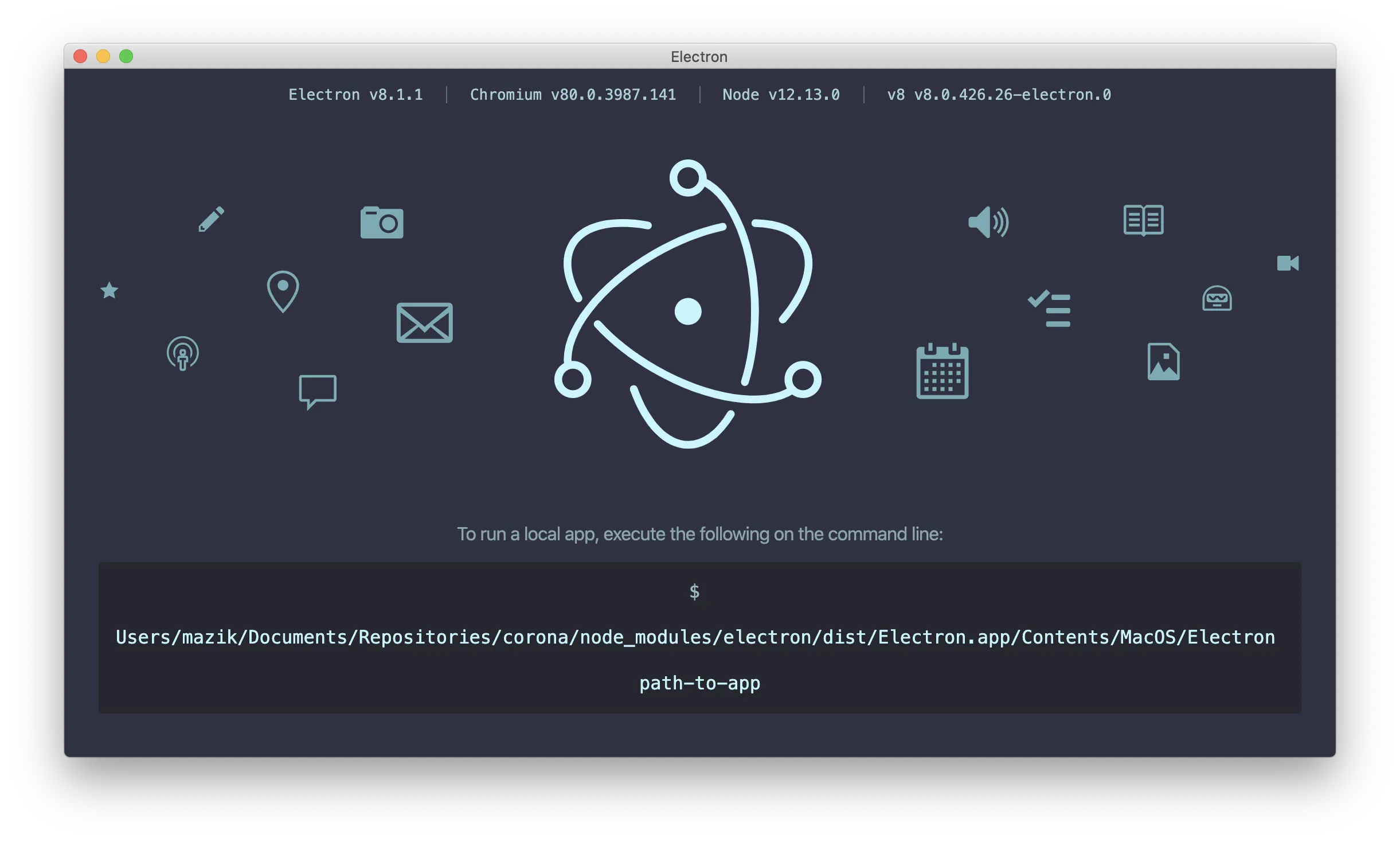Click the checklist tasks icon
The image size is (1400, 842).
tap(1050, 309)
